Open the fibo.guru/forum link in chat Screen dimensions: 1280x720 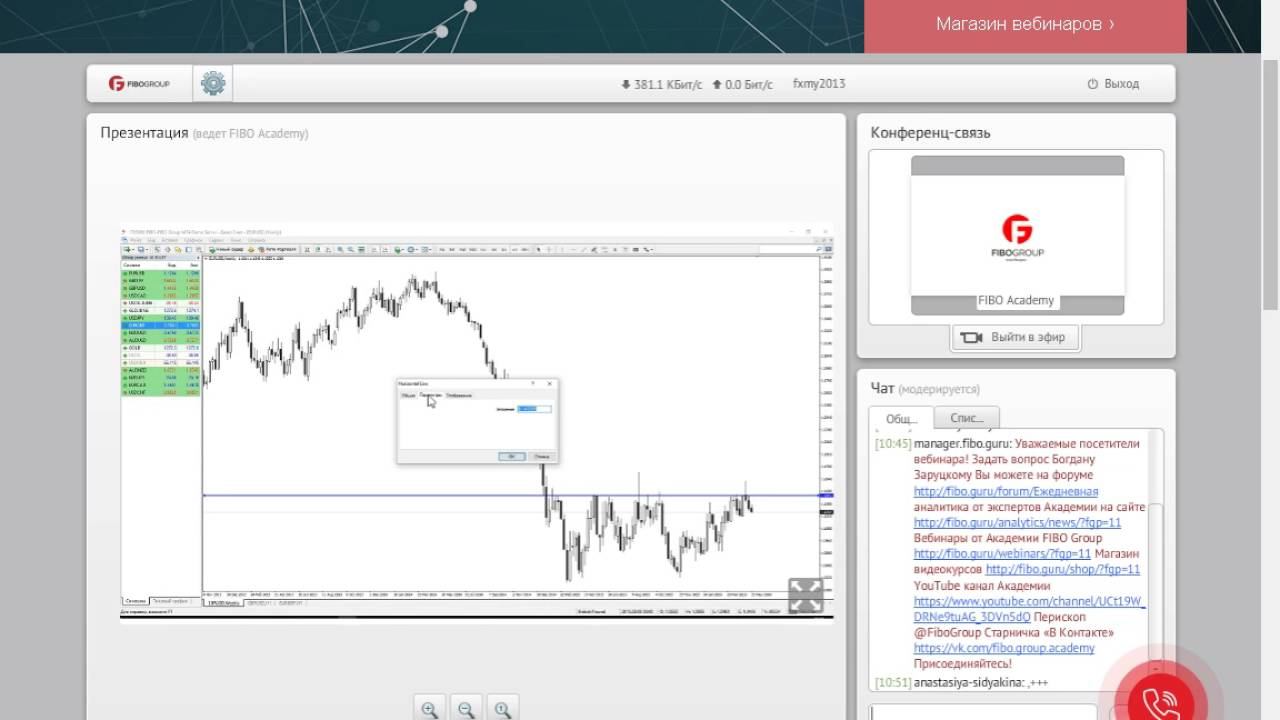point(1006,491)
